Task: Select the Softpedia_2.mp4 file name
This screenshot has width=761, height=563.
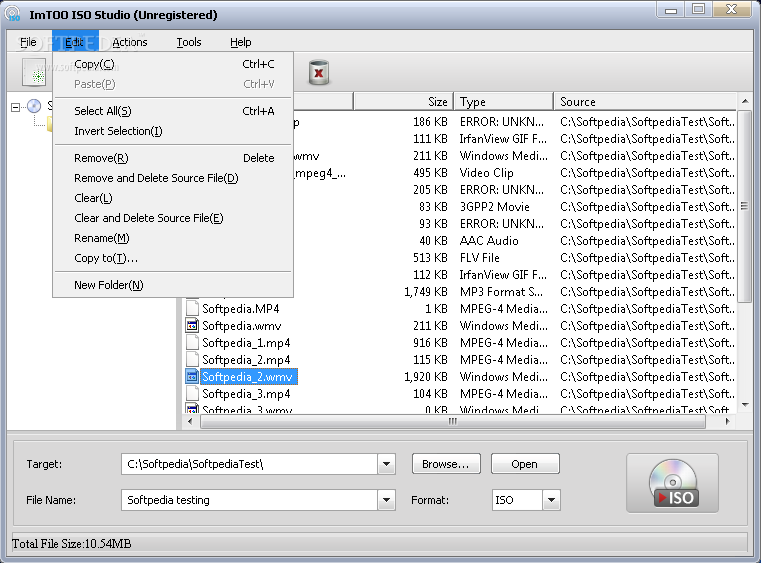Action: coord(246,360)
